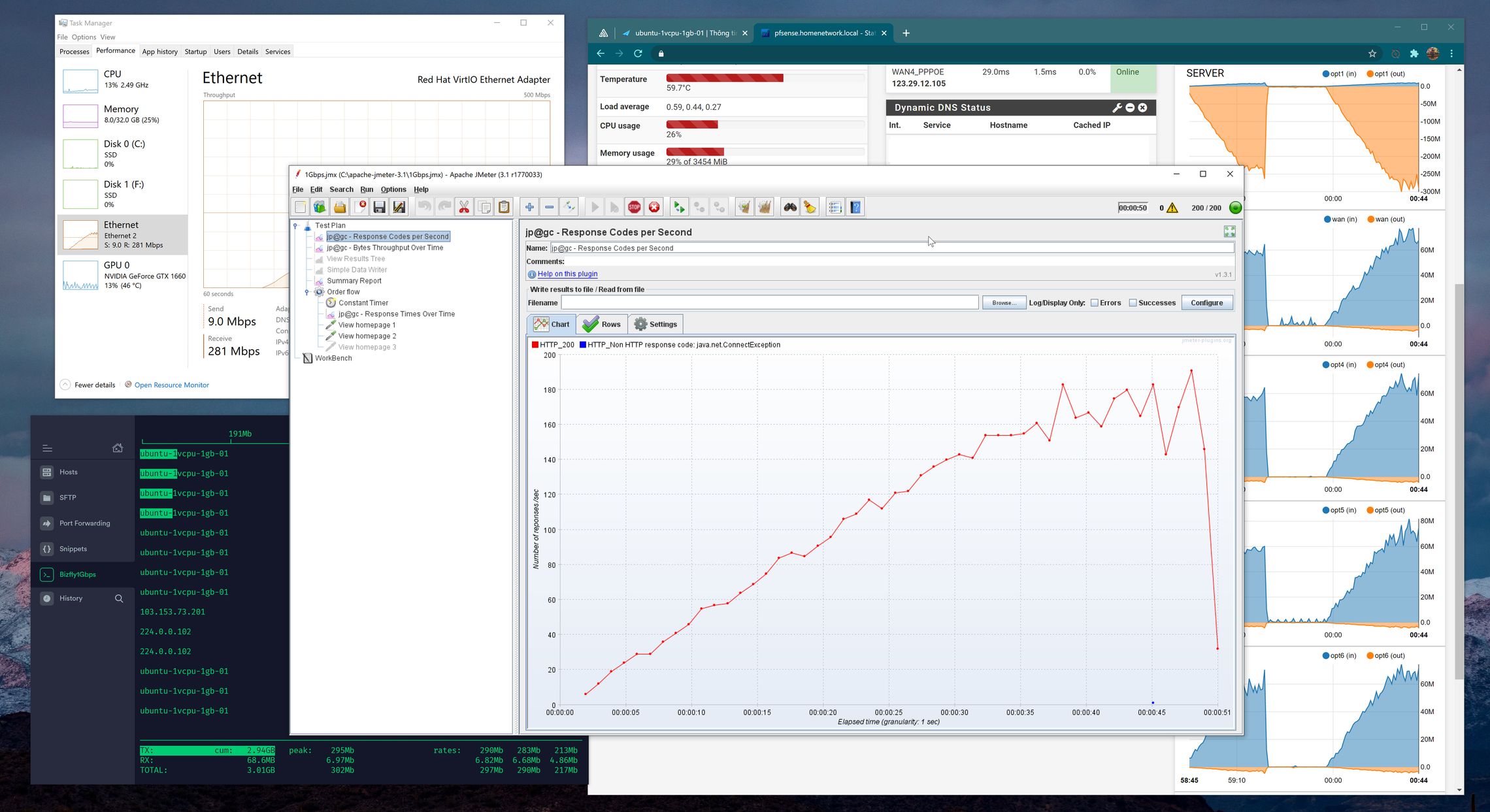This screenshot has height=812, width=1490.
Task: Click home icon in SSH client sidebar
Action: coord(118,448)
